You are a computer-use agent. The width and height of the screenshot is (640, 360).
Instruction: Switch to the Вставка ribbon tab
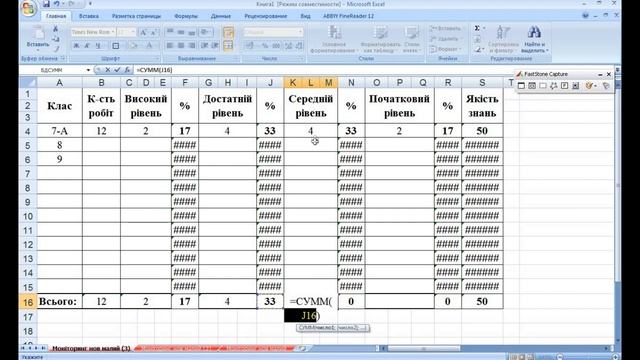tap(89, 16)
